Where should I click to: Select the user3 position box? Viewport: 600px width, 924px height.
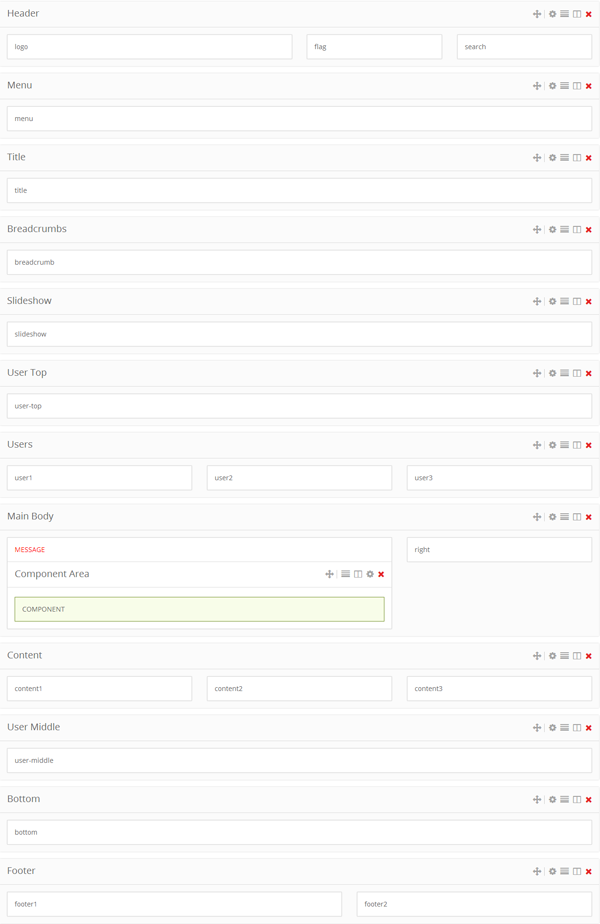point(499,478)
